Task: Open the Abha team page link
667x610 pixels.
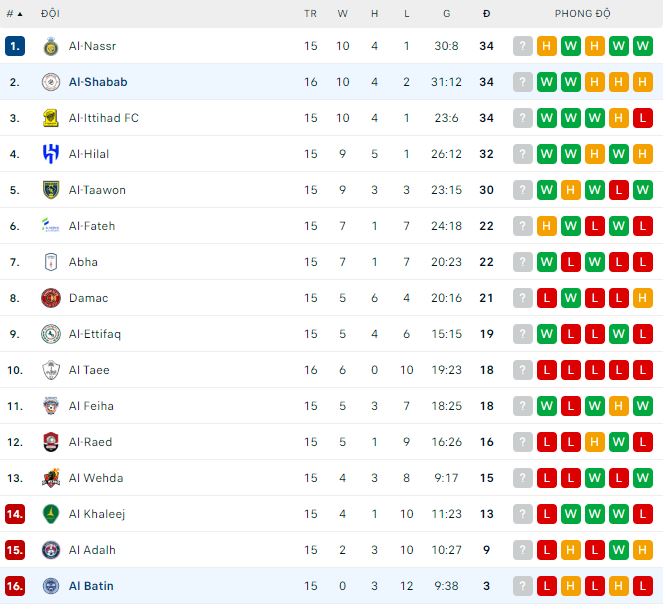Action: point(83,262)
